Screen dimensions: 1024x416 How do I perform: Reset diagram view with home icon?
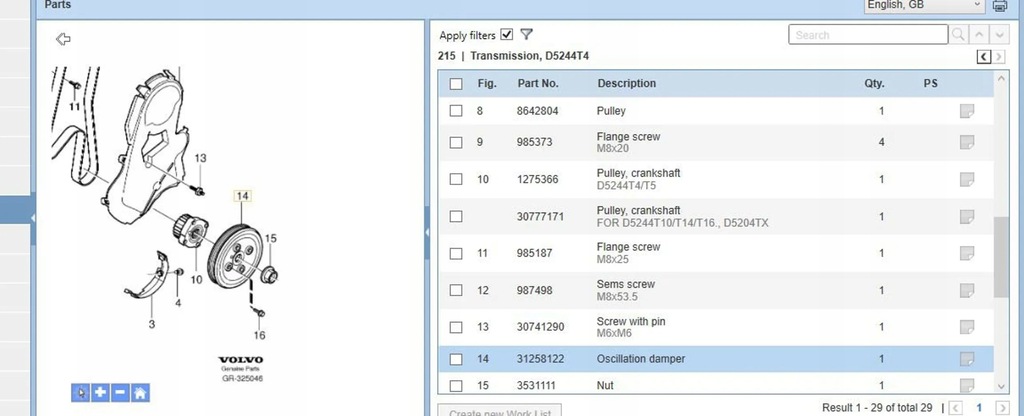click(140, 392)
